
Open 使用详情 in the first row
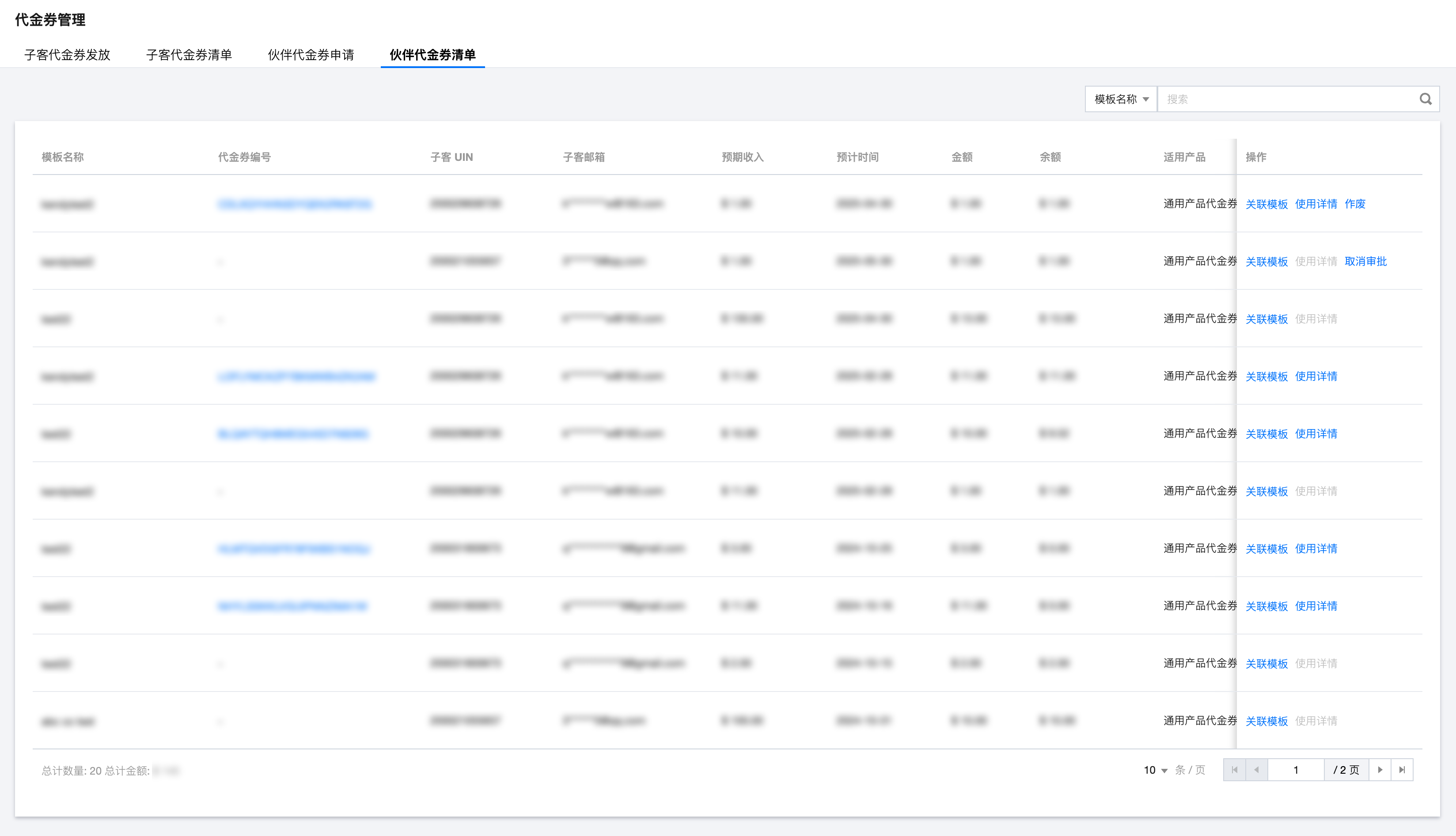(1316, 204)
